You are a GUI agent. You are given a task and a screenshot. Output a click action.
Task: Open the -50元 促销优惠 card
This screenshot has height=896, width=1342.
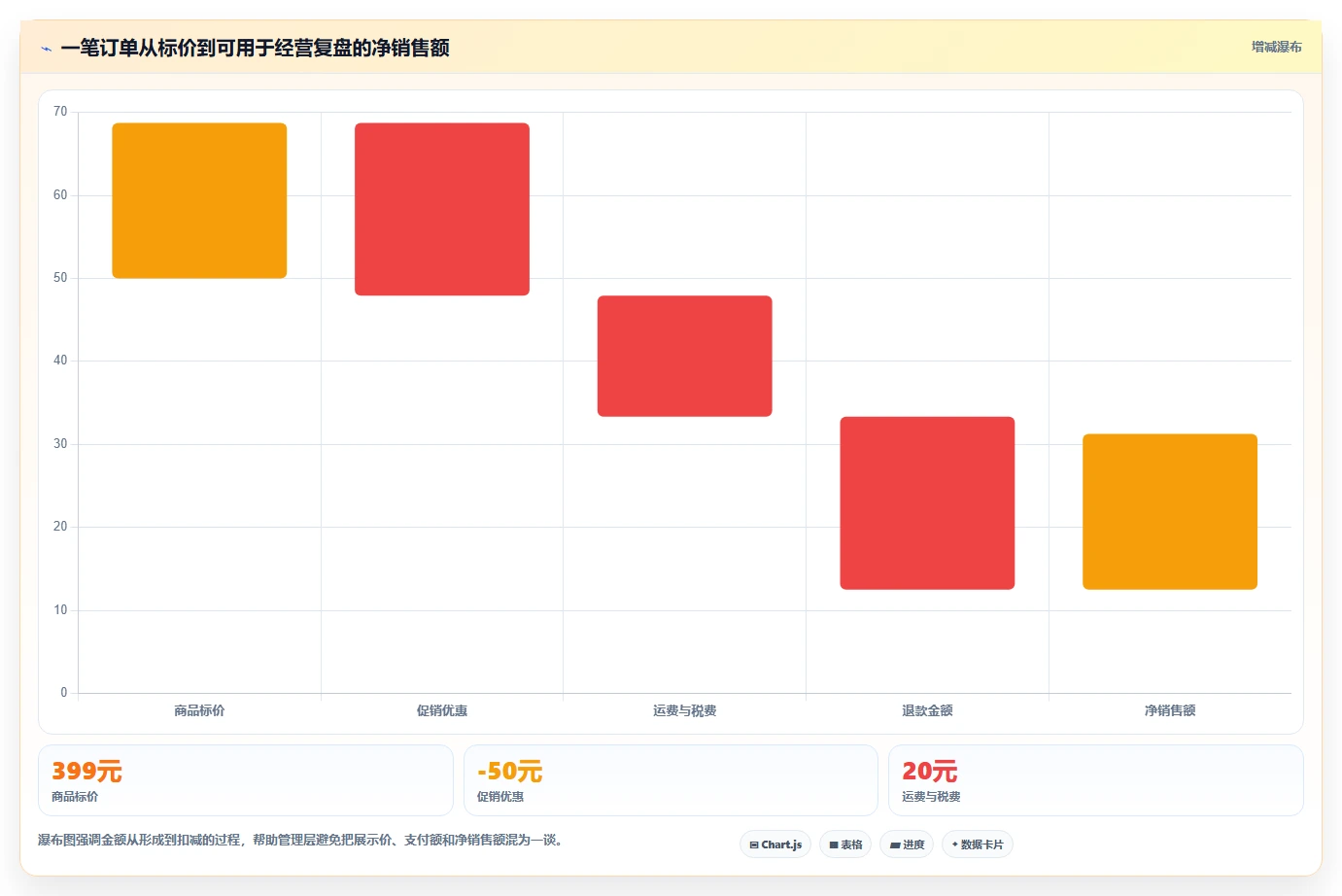coord(671,780)
